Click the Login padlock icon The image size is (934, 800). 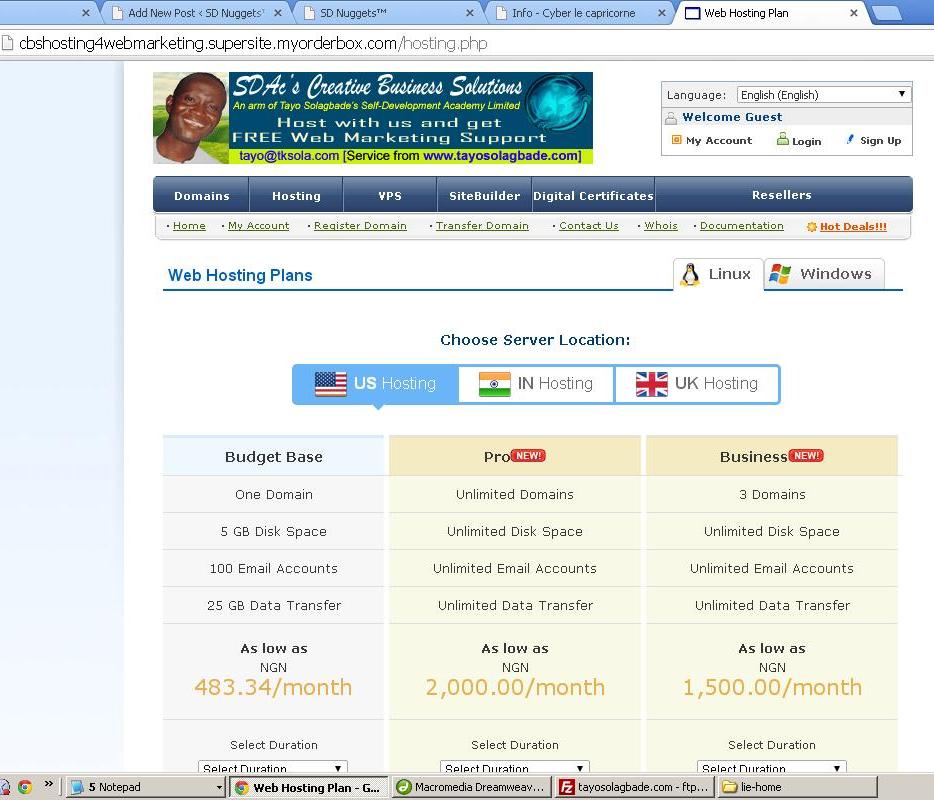pos(783,139)
